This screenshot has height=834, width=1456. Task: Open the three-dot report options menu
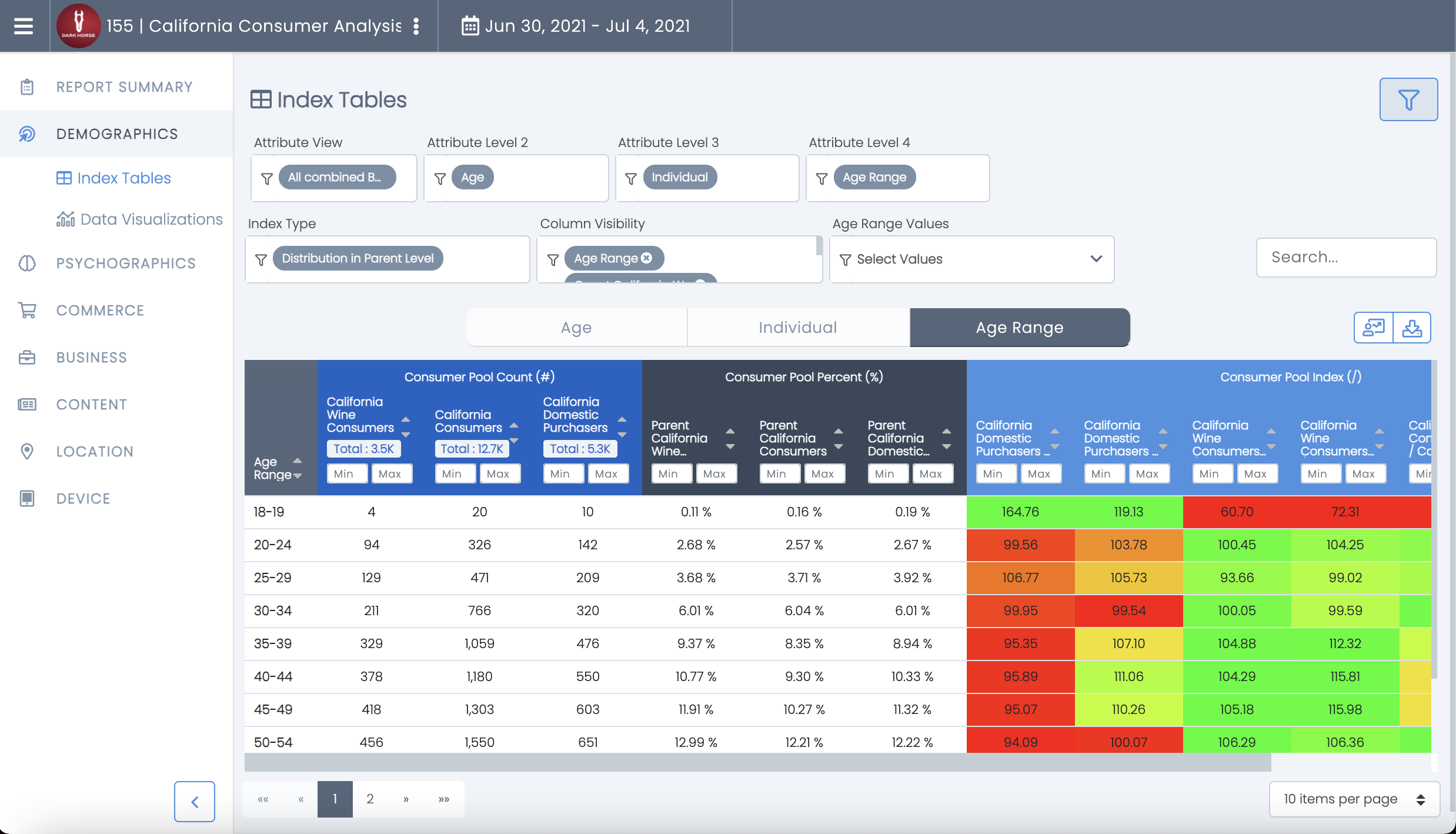[416, 26]
